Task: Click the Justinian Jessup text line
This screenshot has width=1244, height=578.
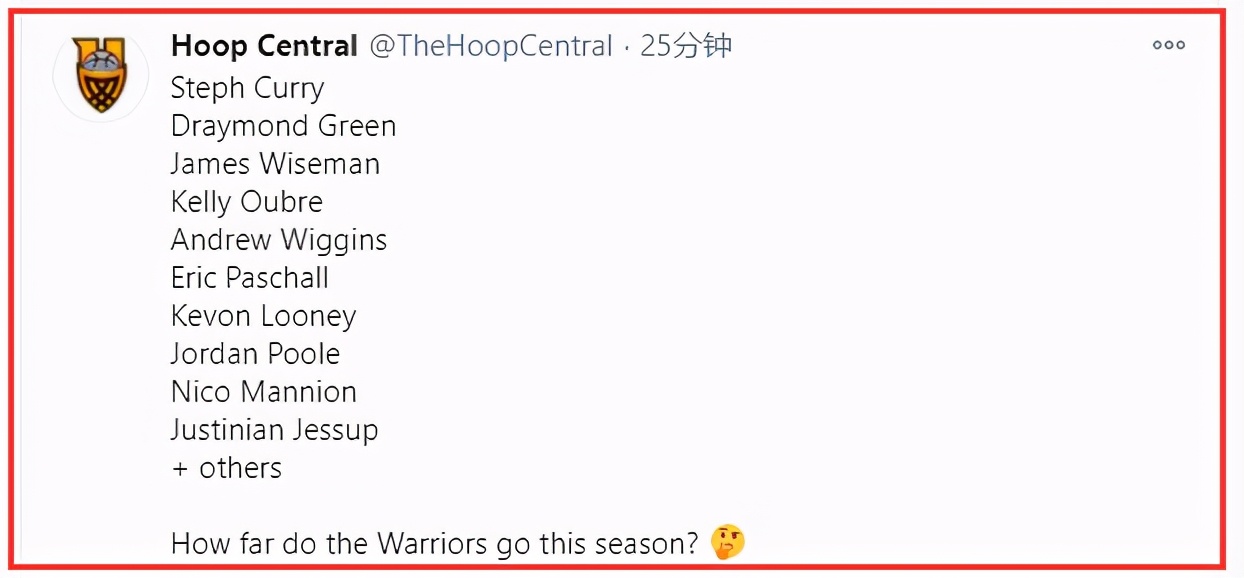Action: pyautogui.click(x=274, y=430)
